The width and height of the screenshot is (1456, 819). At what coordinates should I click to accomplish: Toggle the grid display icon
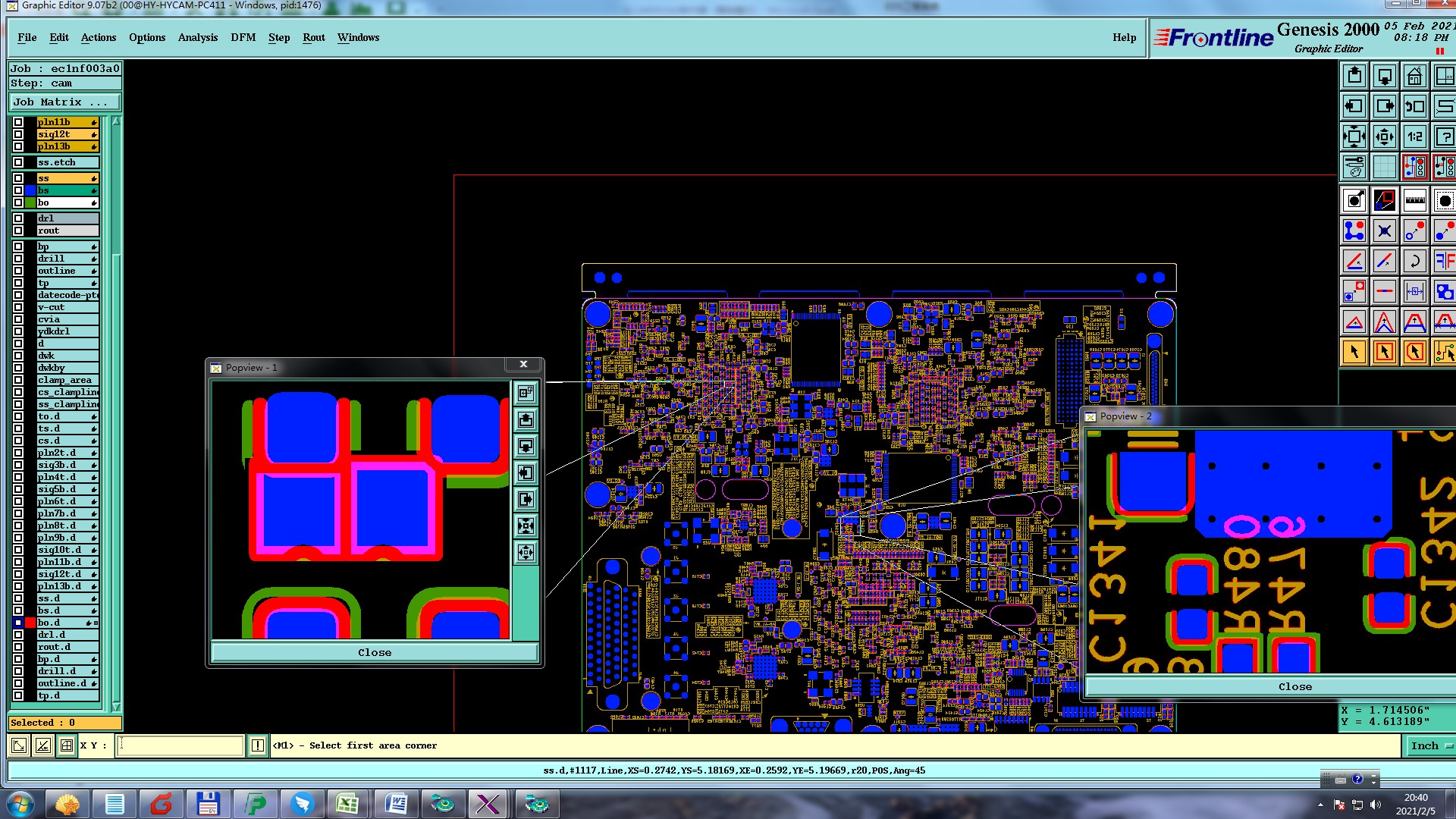click(x=1384, y=167)
